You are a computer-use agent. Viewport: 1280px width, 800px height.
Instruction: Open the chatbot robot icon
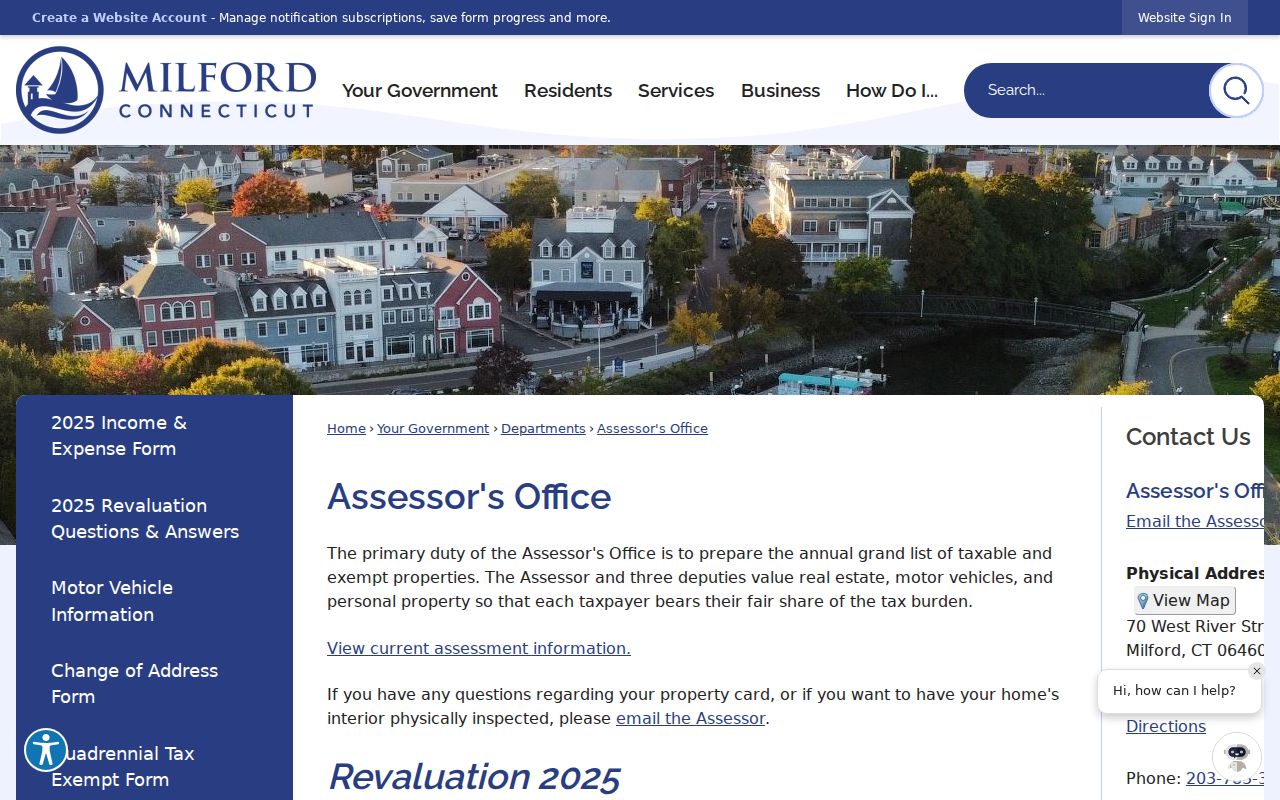1237,757
